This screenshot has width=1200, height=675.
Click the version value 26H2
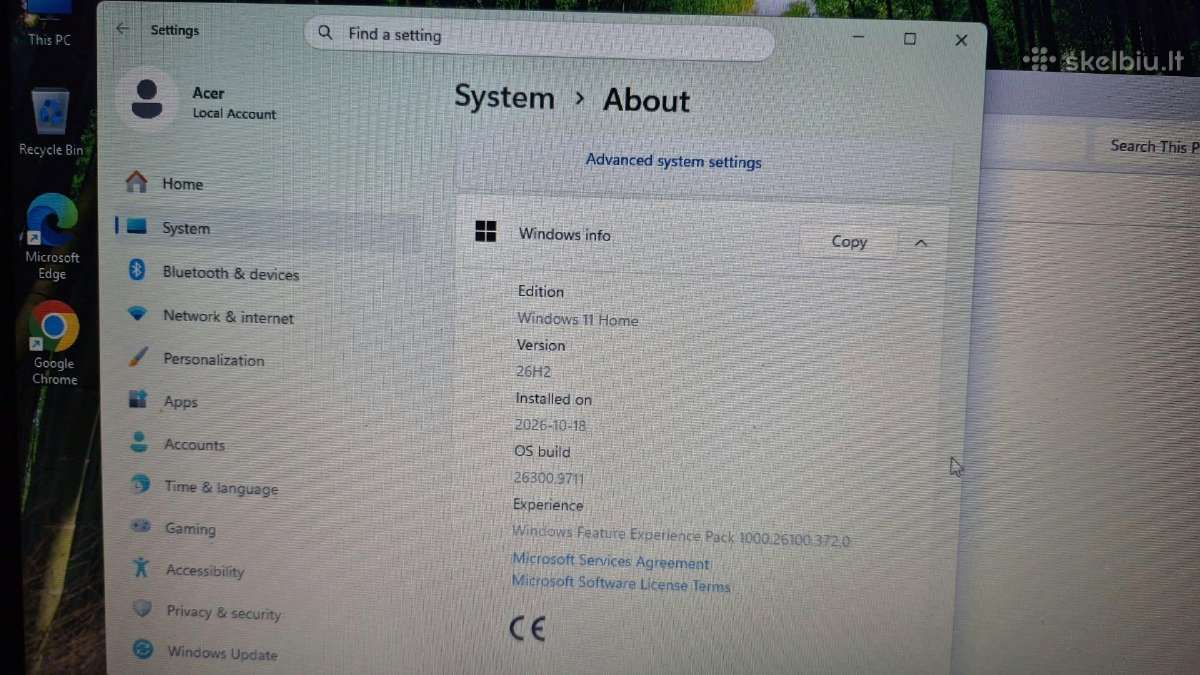(x=533, y=371)
